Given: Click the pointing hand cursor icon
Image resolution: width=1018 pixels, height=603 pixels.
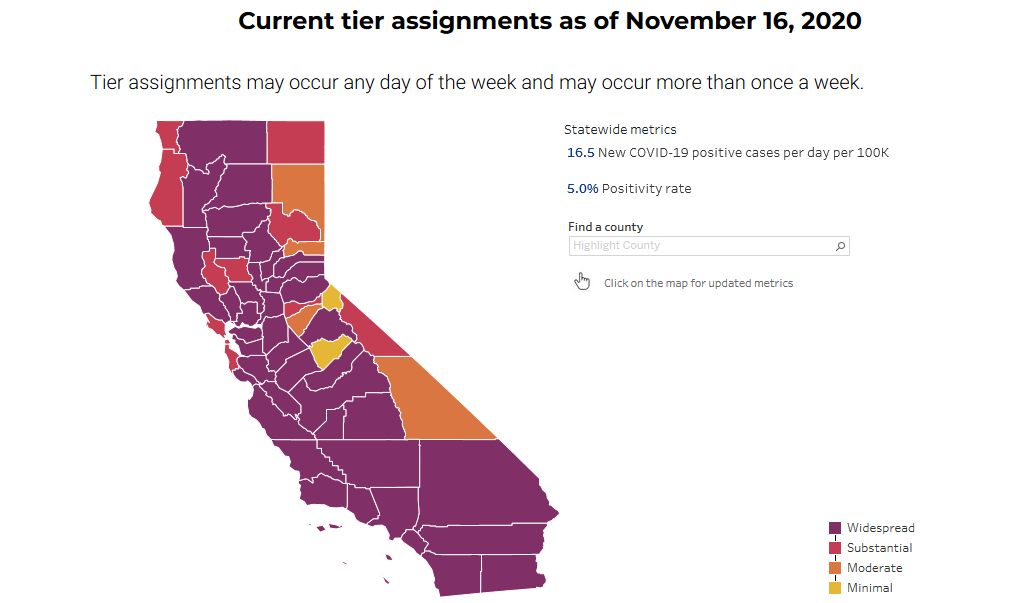Looking at the screenshot, I should 583,282.
